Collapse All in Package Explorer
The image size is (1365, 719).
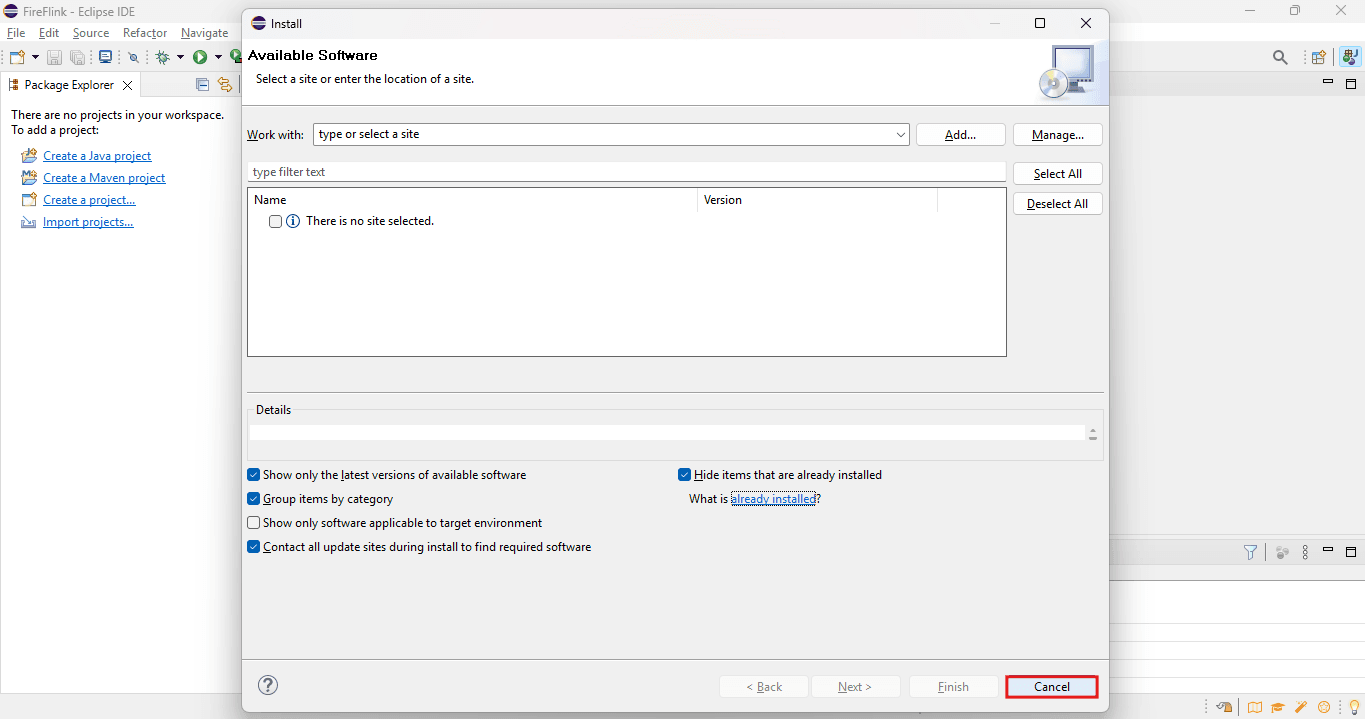pyautogui.click(x=202, y=85)
